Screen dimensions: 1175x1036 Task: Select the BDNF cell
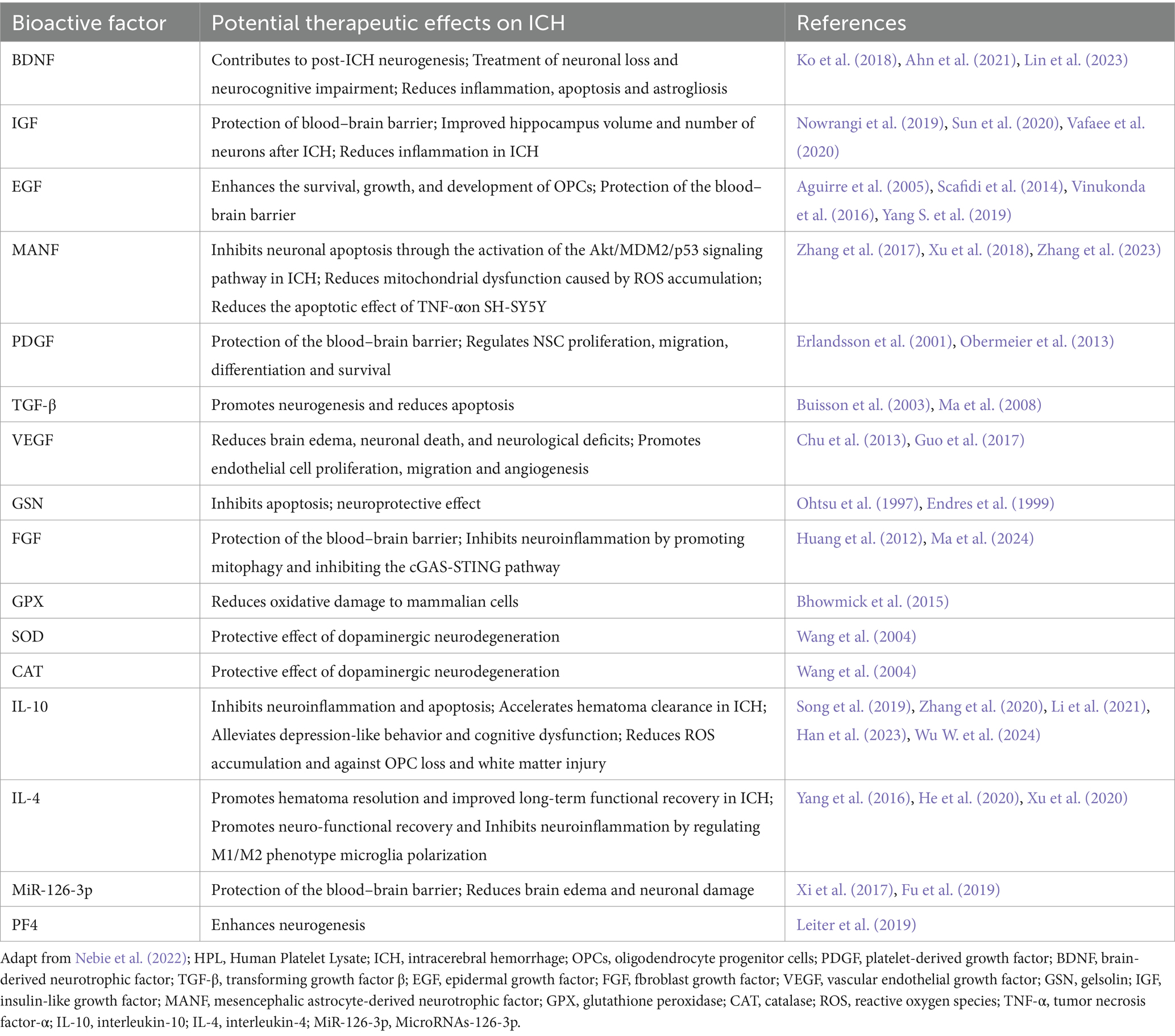(x=100, y=73)
